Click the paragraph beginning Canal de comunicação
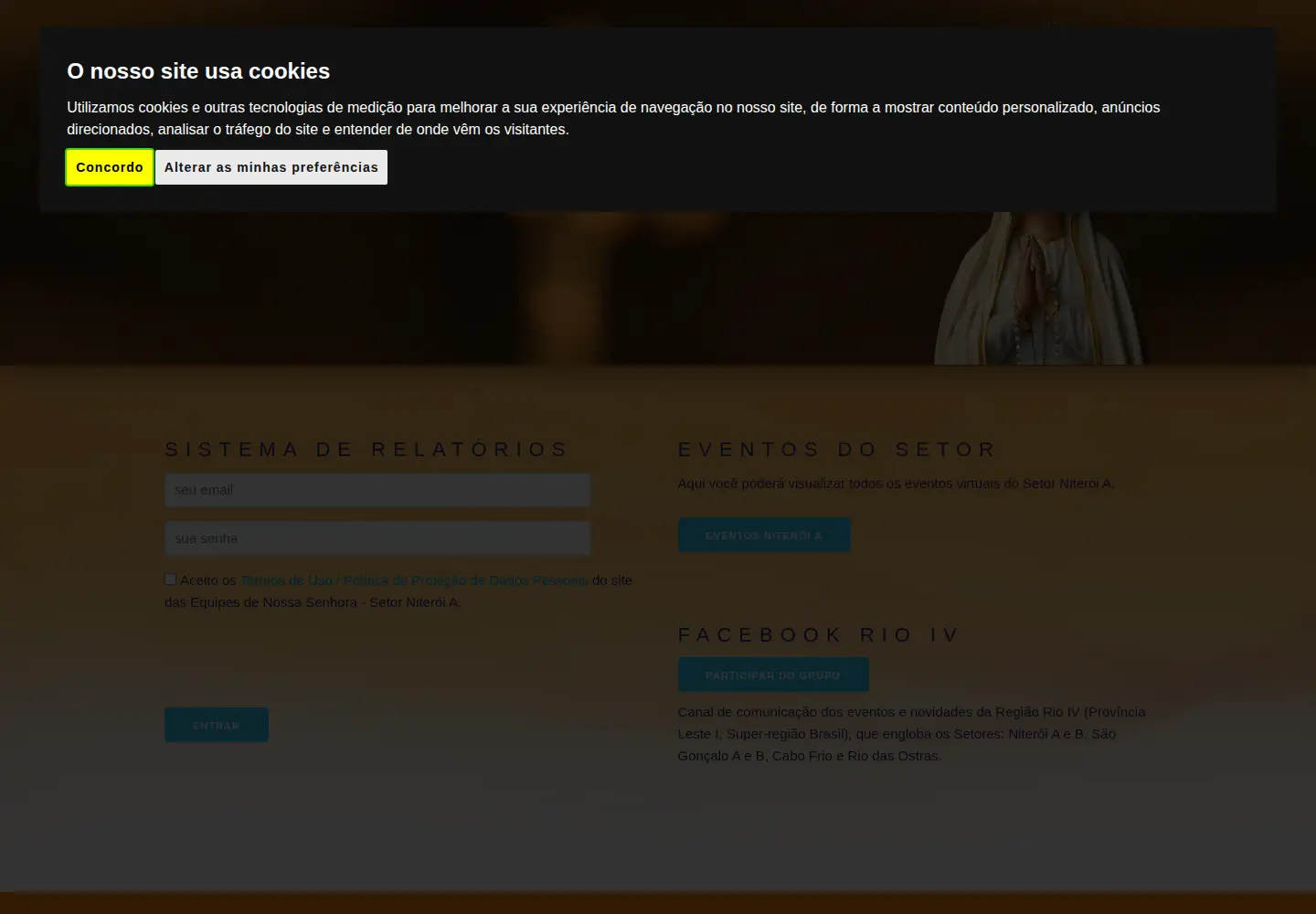Viewport: 1316px width, 914px height. 912,734
